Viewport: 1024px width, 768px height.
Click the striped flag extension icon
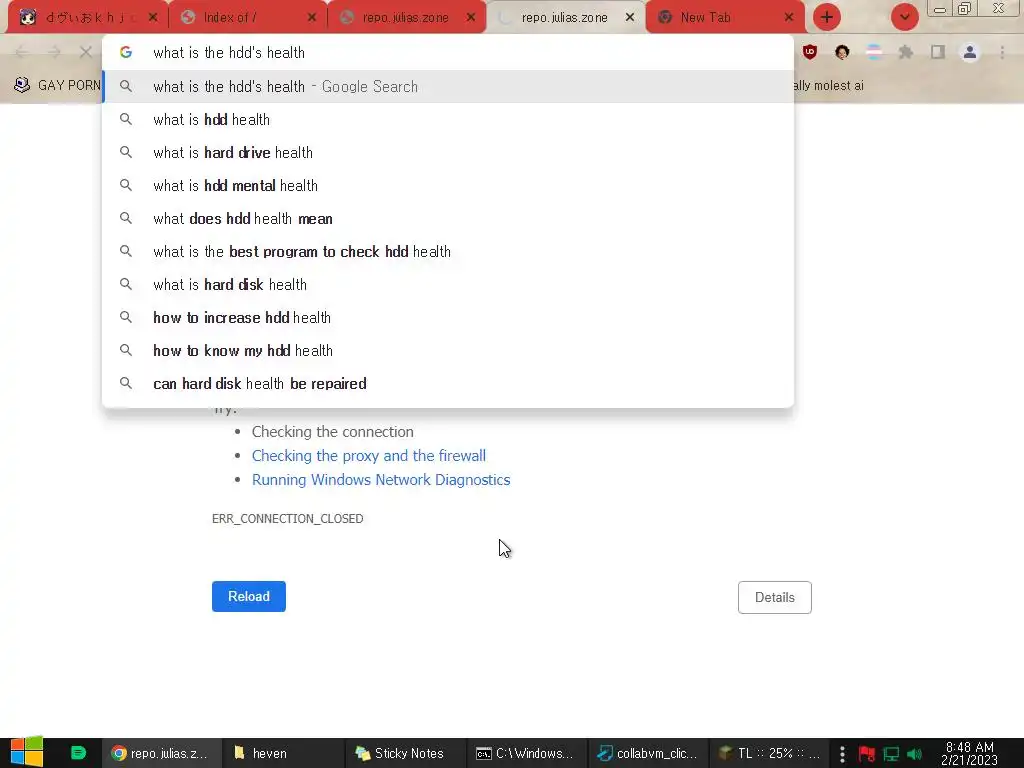874,52
